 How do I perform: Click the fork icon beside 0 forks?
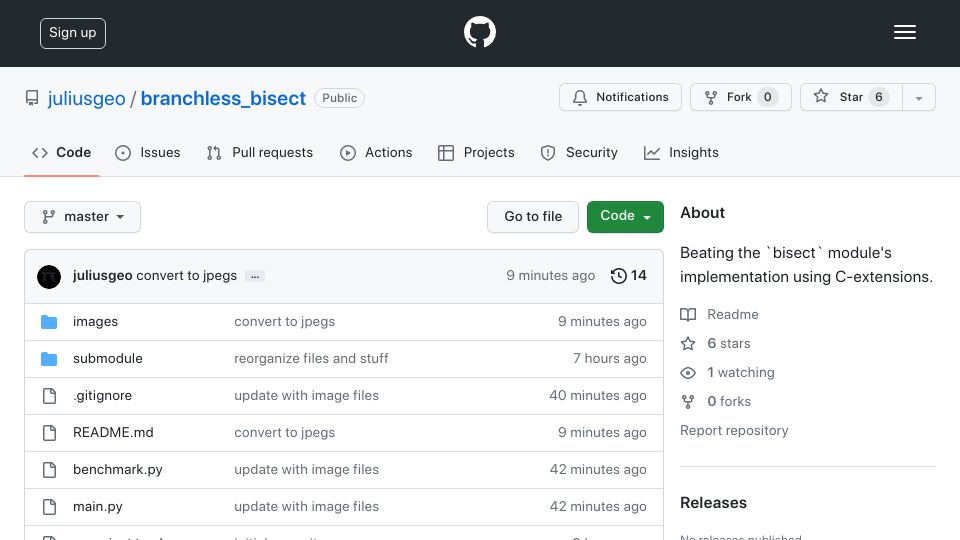pos(688,402)
